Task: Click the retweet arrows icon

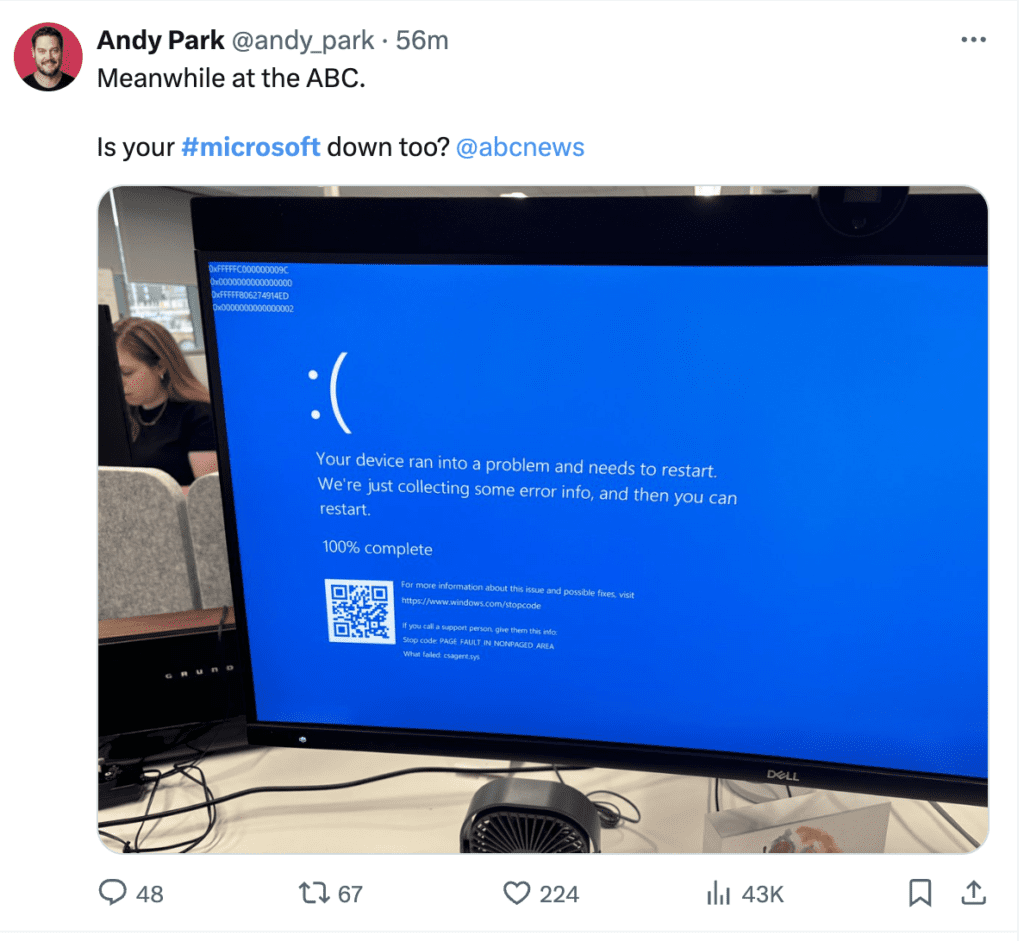Action: (x=314, y=893)
